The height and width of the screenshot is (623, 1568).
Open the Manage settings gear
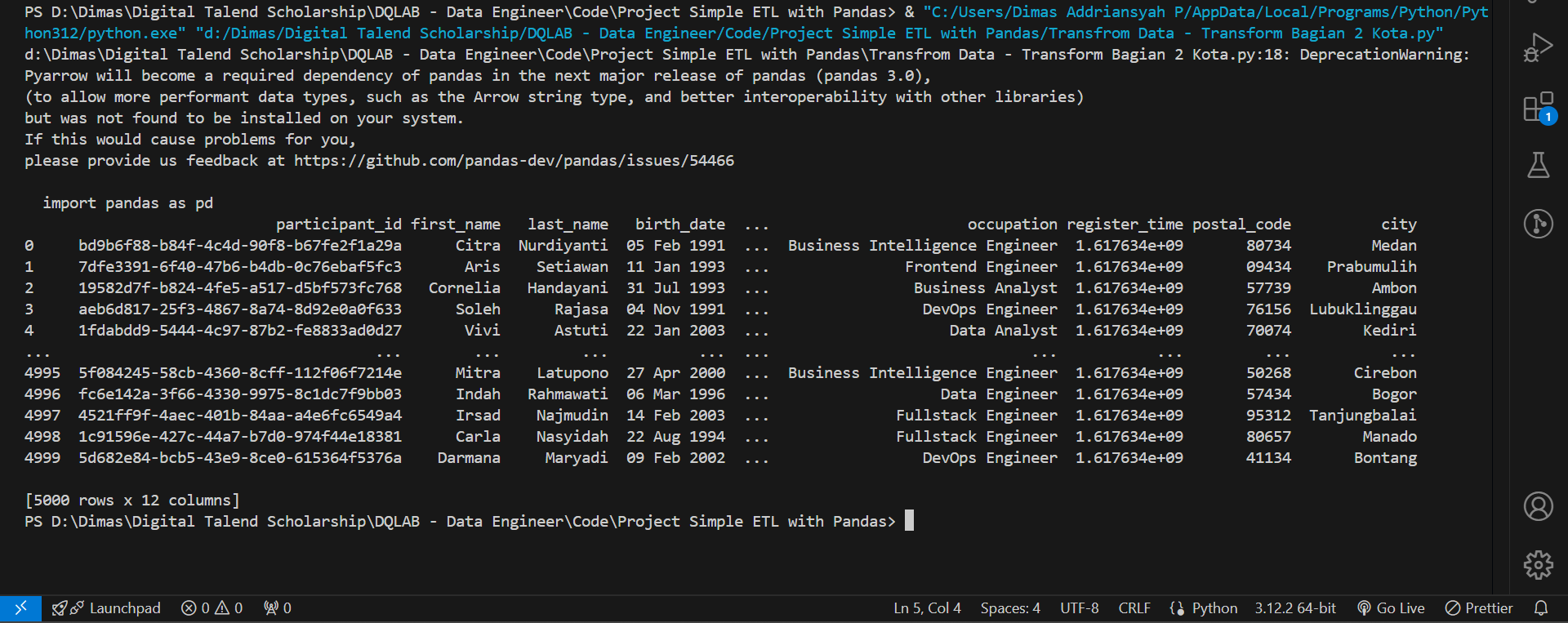(x=1538, y=564)
